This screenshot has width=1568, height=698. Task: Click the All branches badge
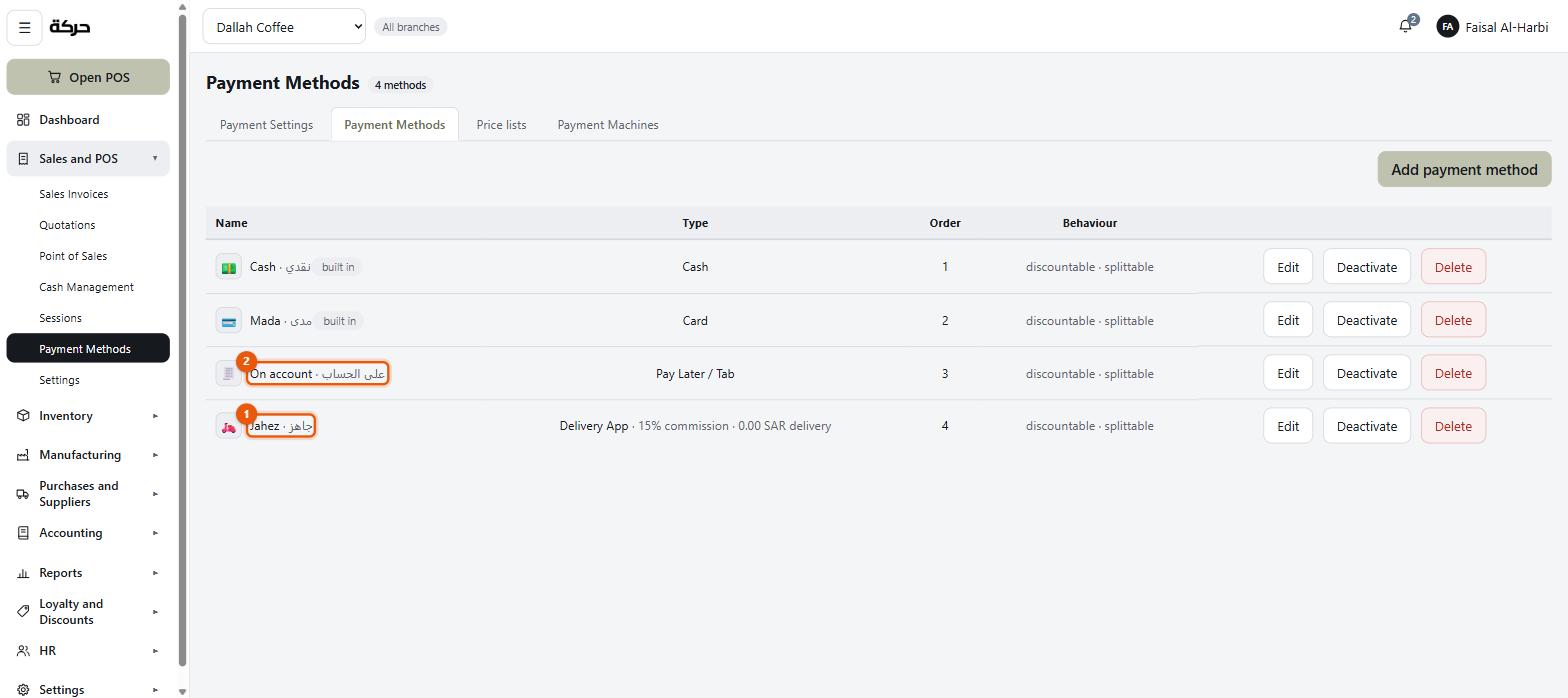pos(411,27)
